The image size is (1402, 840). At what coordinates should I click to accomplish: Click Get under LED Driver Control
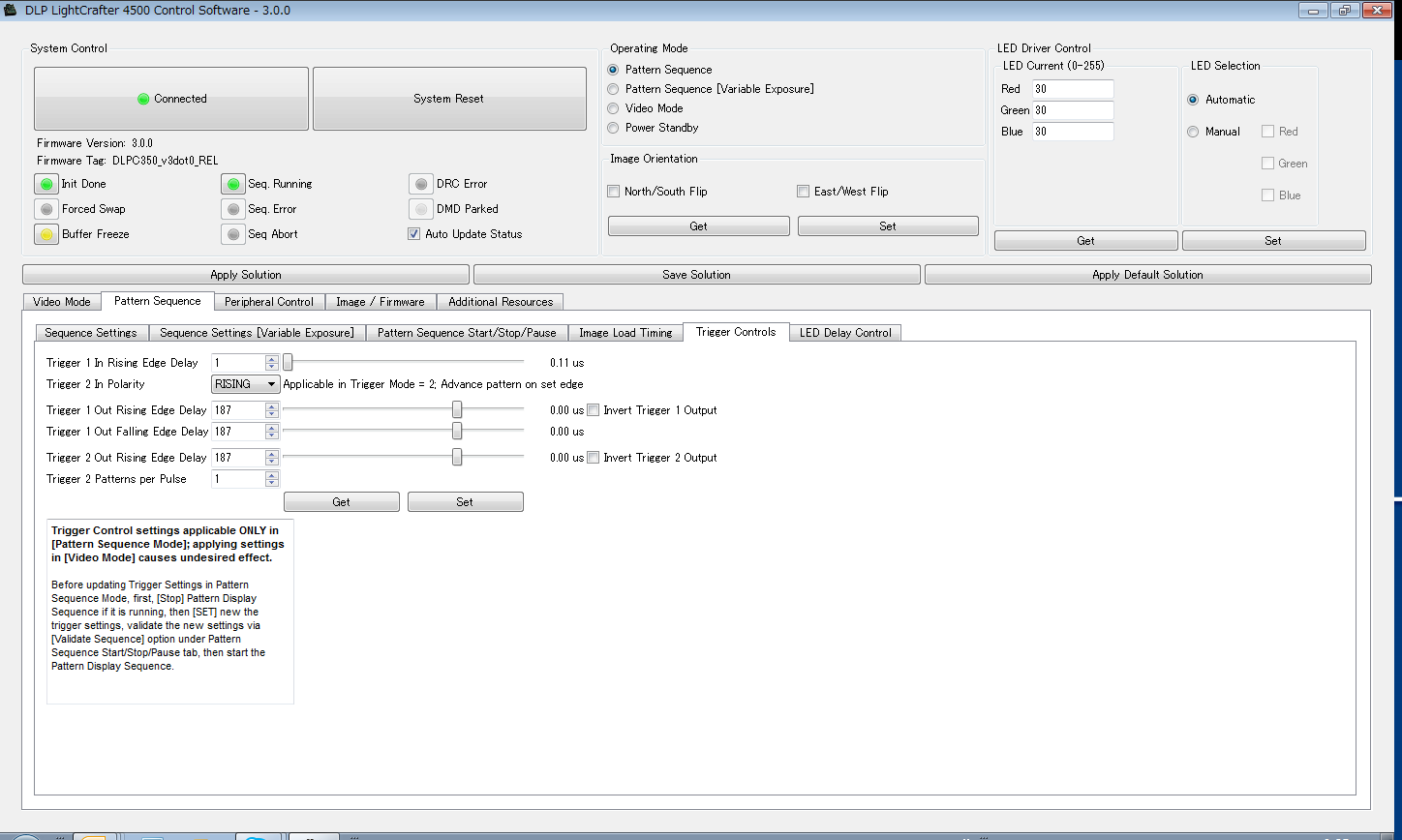tap(1086, 241)
